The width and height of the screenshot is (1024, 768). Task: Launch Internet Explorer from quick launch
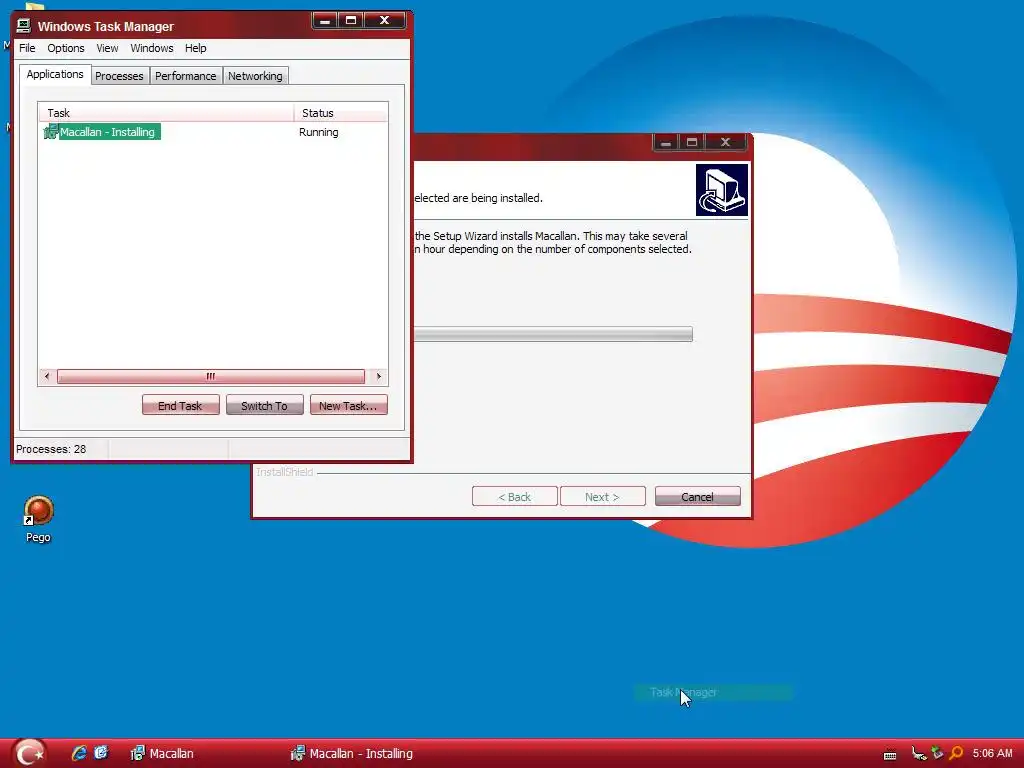point(79,753)
